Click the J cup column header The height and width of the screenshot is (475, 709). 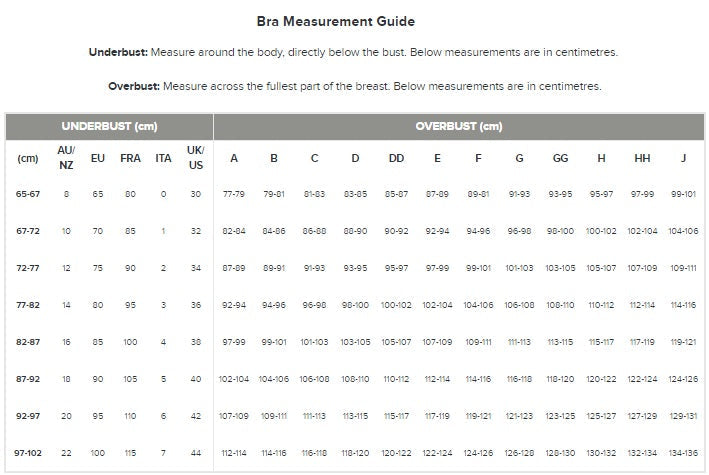click(683, 158)
